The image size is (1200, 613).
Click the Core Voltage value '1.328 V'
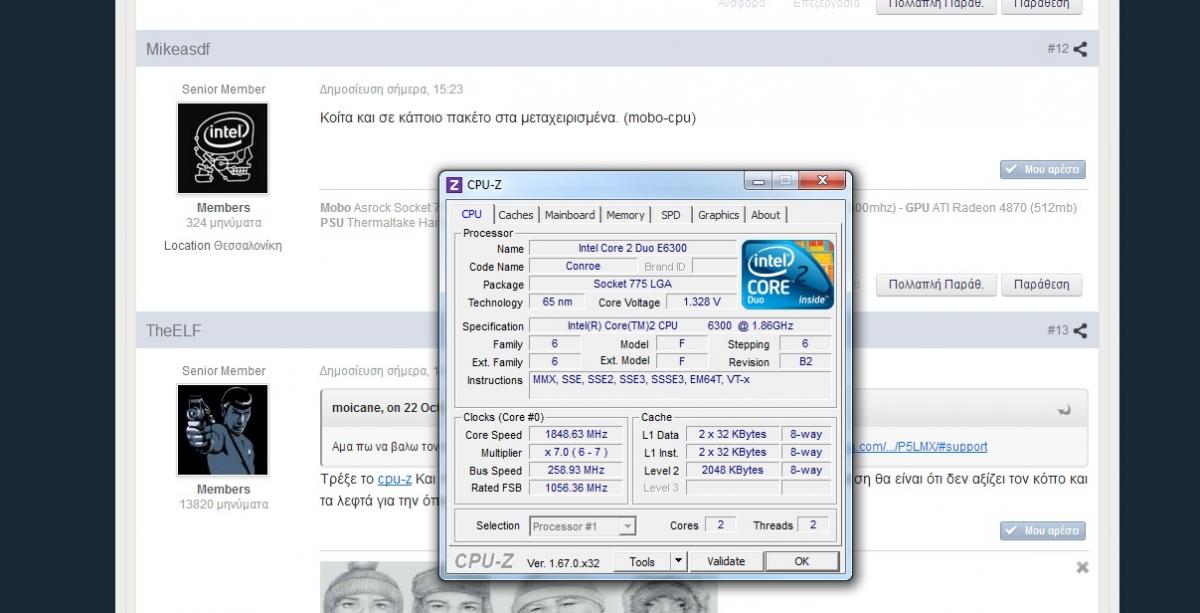coord(701,302)
